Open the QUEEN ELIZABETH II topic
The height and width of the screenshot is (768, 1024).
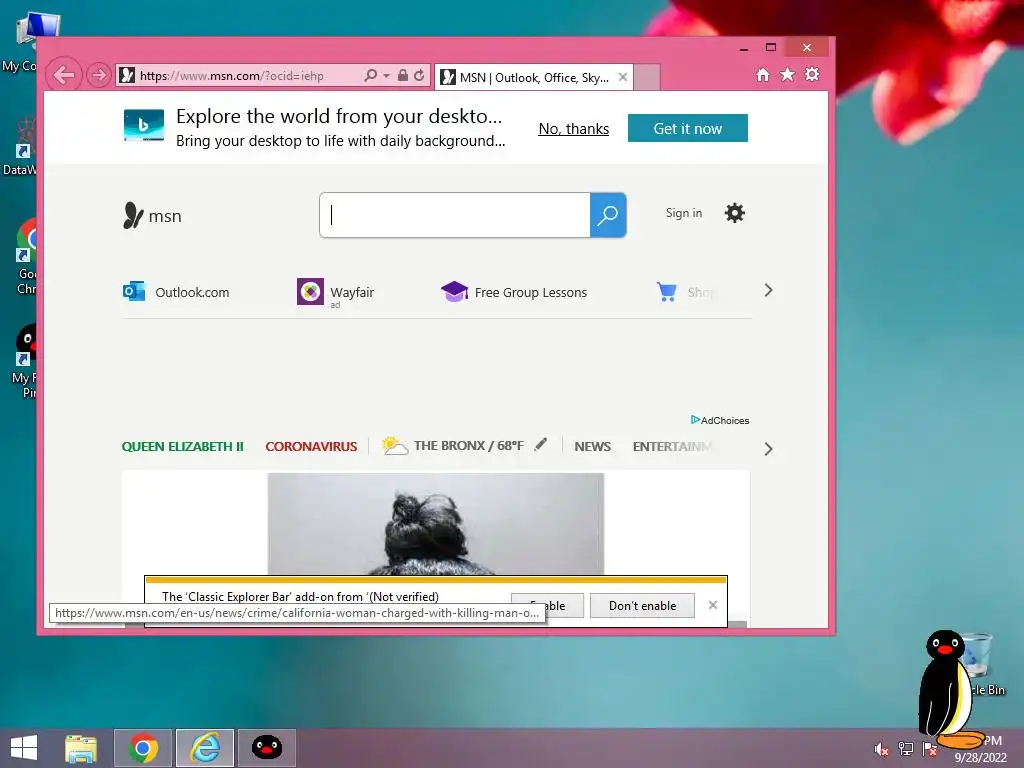[x=182, y=447]
